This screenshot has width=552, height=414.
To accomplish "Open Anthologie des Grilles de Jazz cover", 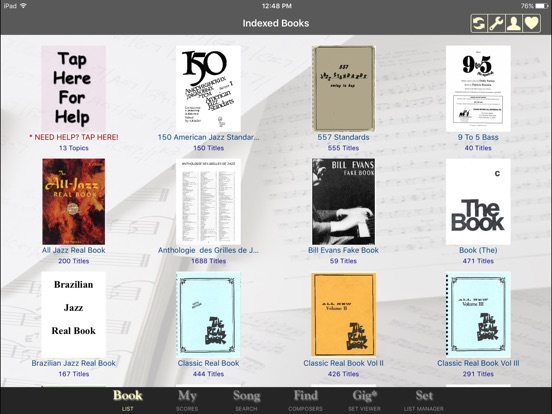I will click(208, 201).
